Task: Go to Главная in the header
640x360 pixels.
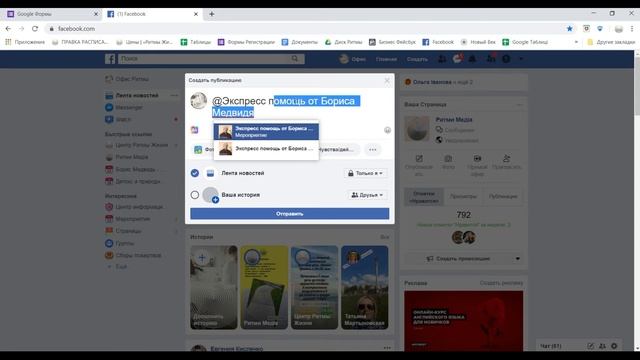Action: coord(386,59)
